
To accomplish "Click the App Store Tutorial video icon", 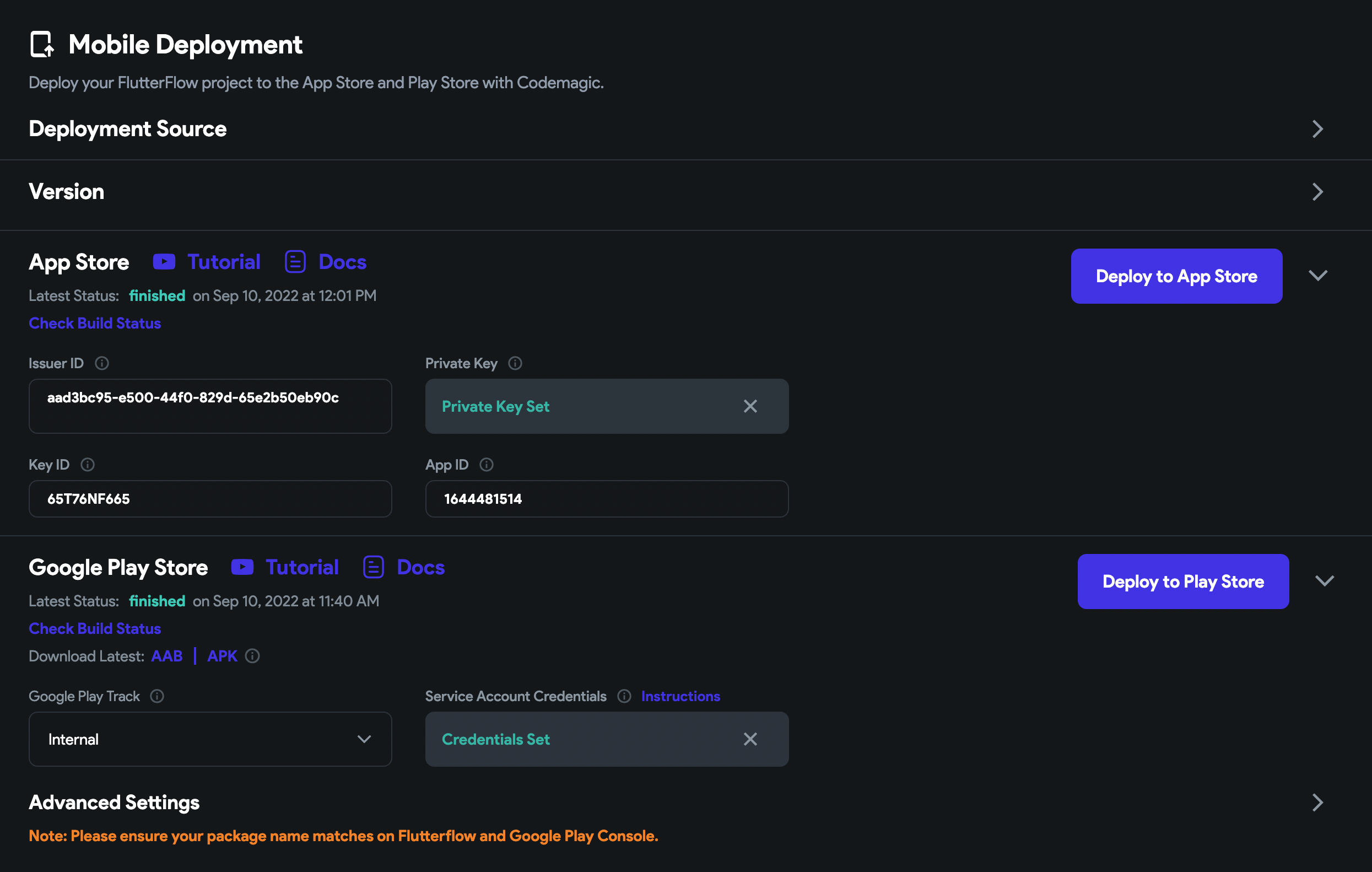I will (164, 261).
